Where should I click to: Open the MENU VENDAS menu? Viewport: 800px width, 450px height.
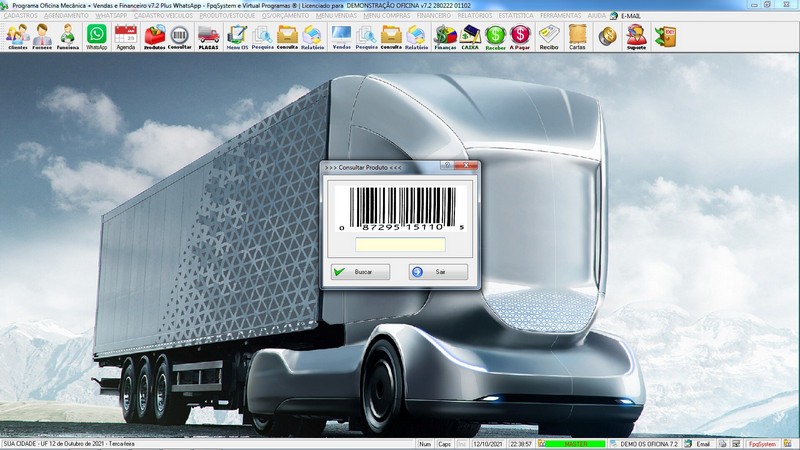[x=336, y=16]
